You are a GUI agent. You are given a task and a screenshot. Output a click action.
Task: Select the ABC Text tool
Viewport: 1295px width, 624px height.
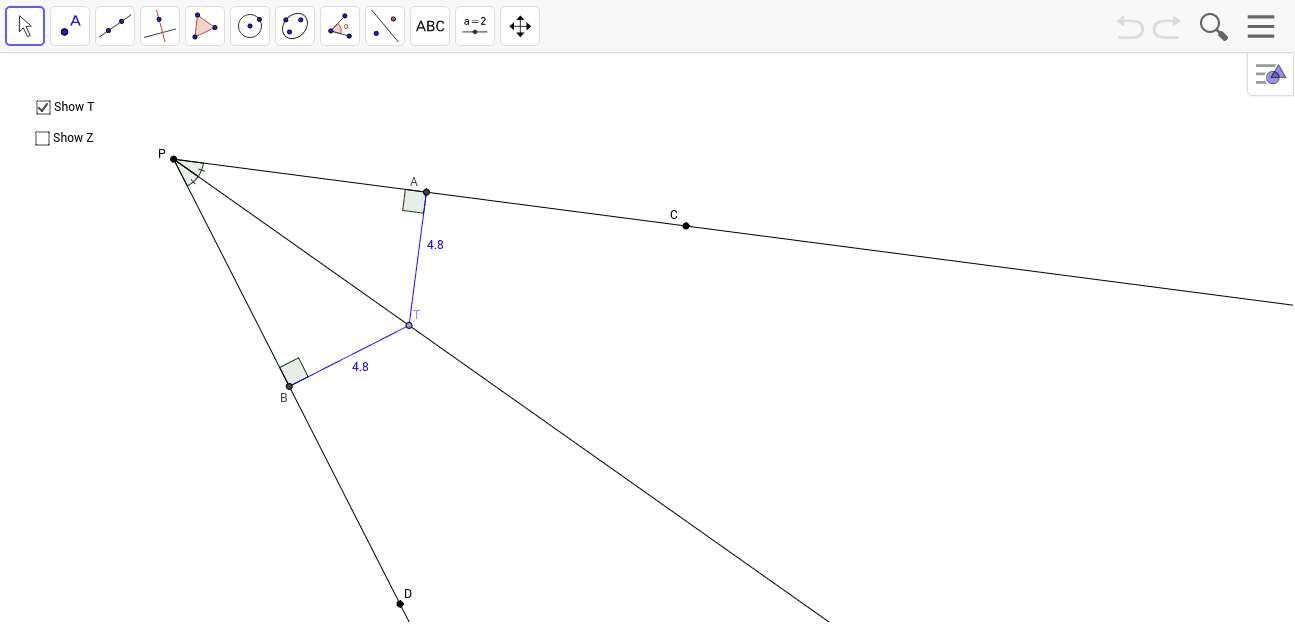click(x=430, y=26)
